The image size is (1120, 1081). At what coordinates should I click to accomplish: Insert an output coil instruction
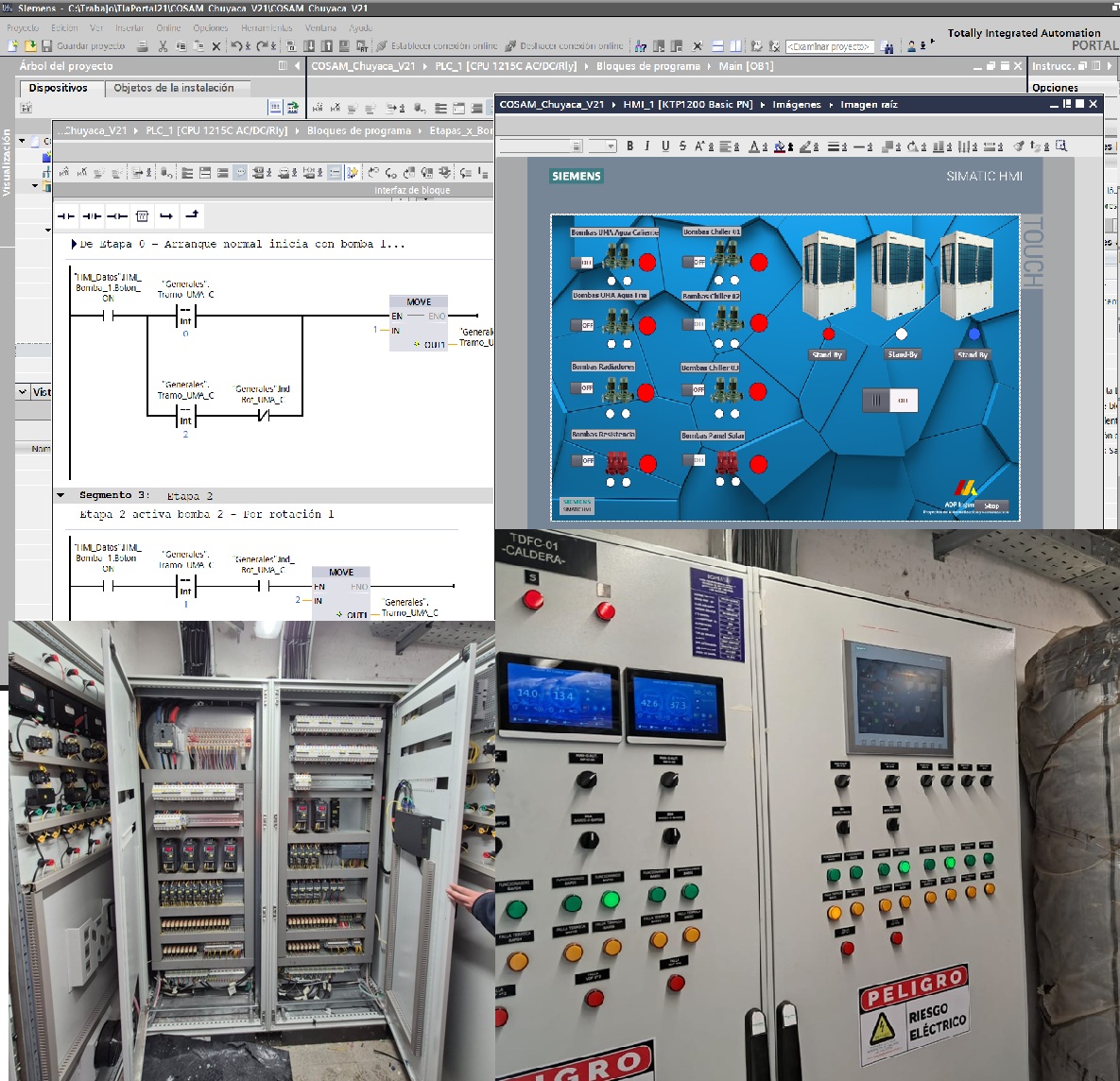pos(117,215)
